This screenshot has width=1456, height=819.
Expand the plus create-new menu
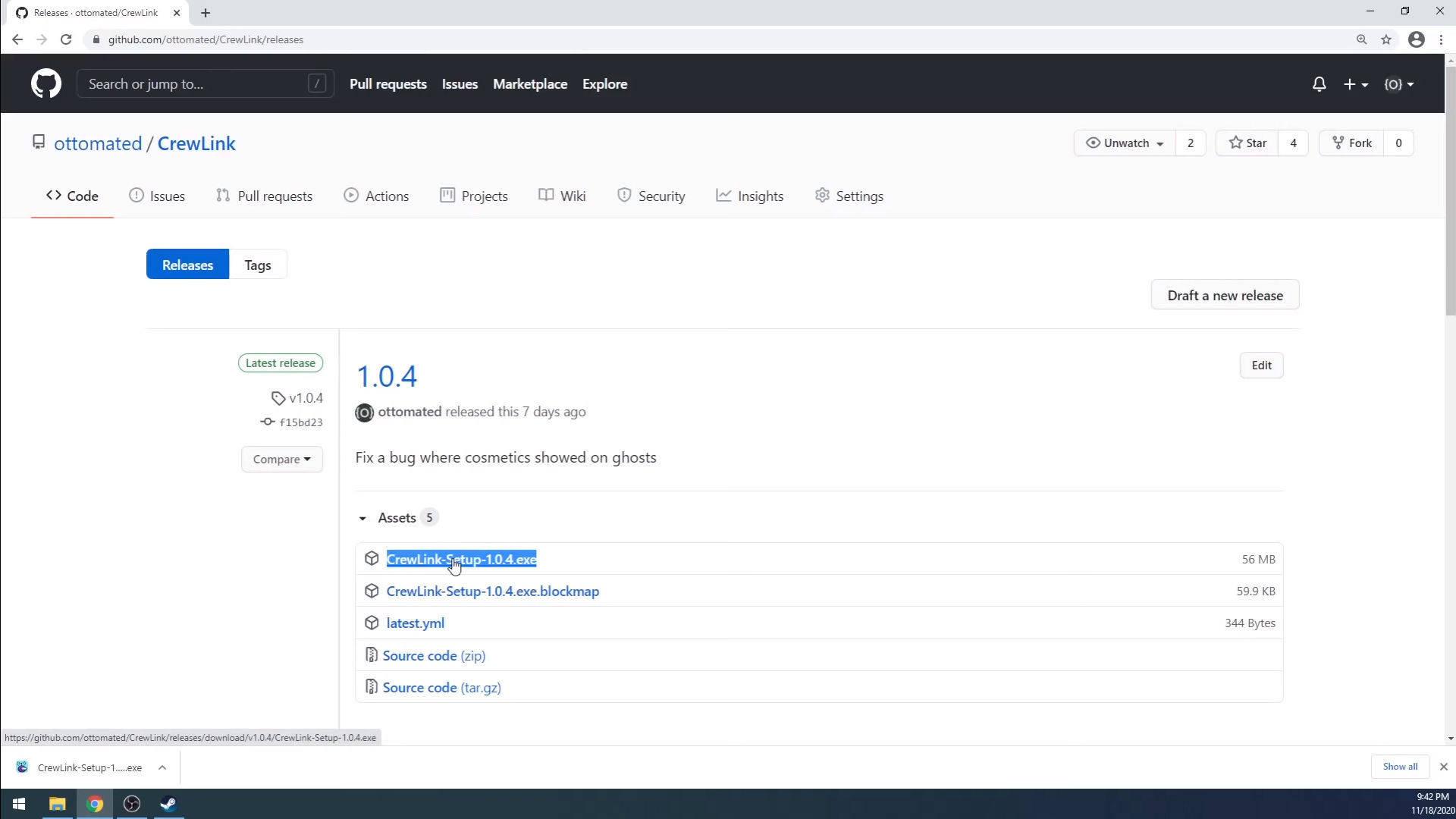click(x=1355, y=84)
